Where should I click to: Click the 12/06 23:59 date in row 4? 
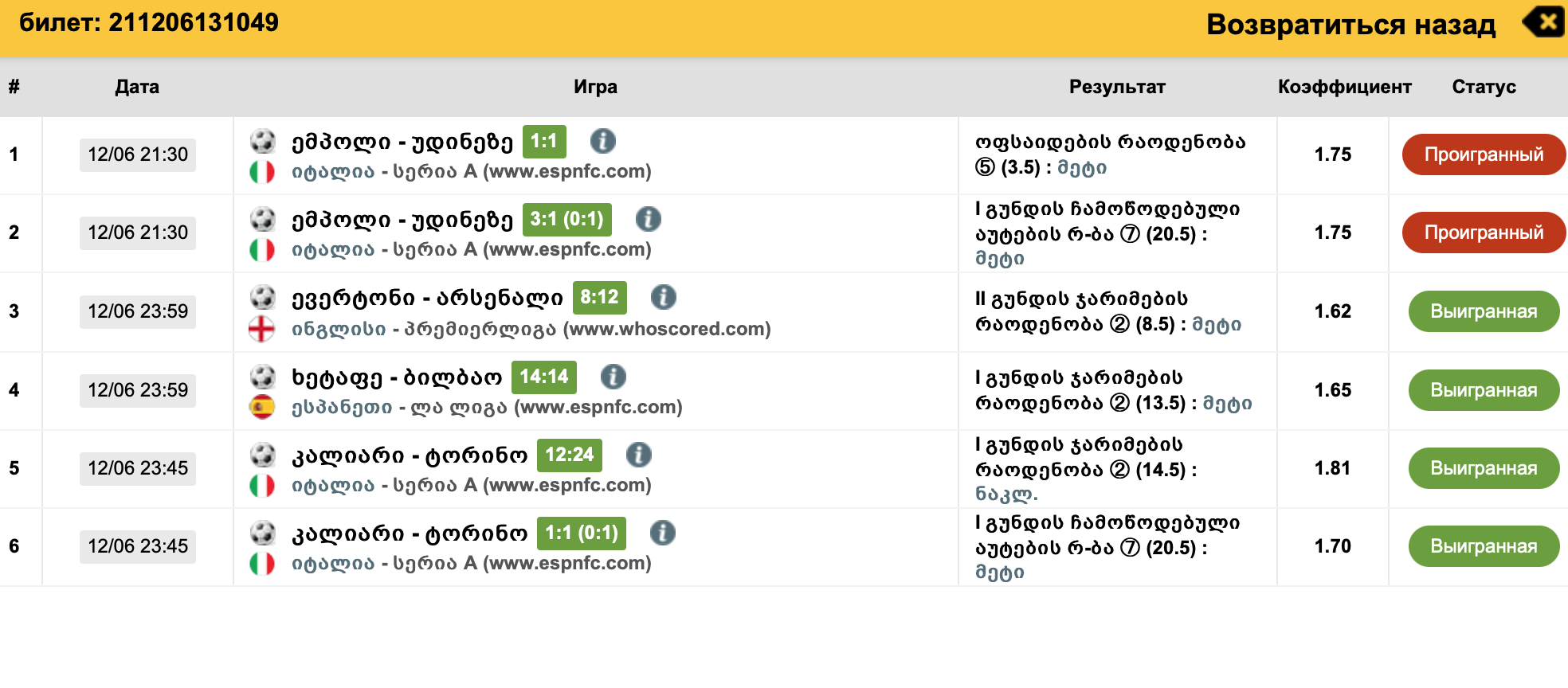138,390
